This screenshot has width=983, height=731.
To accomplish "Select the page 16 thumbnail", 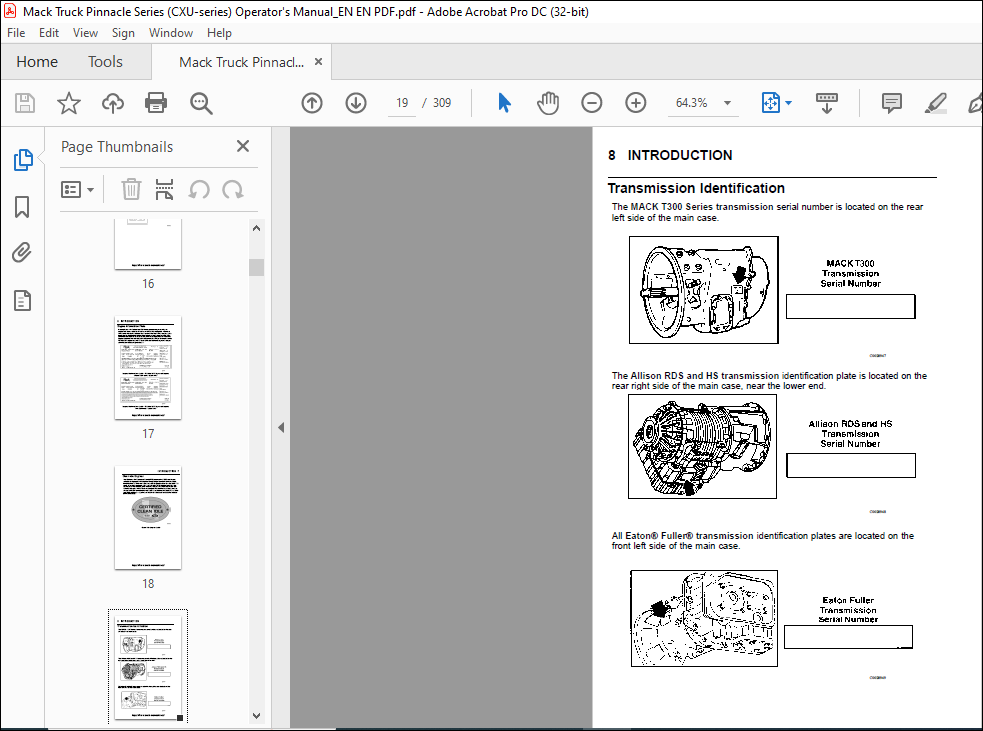I will tap(148, 244).
